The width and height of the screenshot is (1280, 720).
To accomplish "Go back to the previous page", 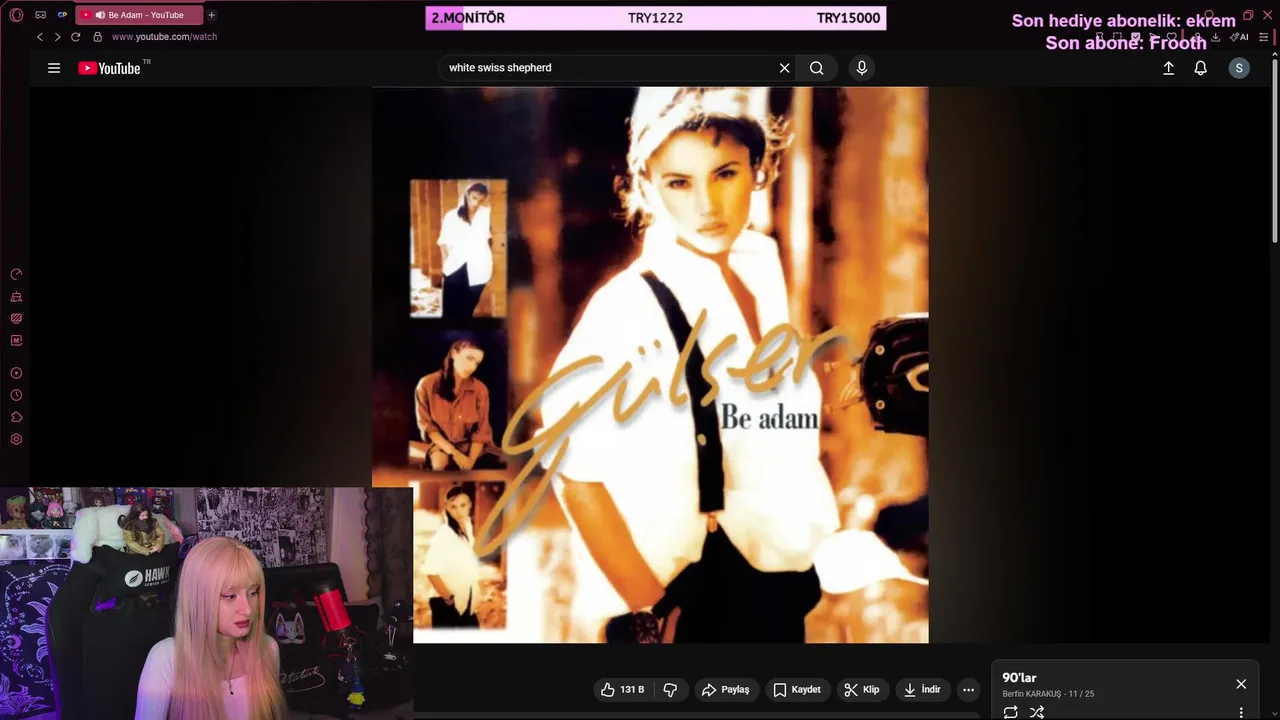I will click(x=40, y=37).
